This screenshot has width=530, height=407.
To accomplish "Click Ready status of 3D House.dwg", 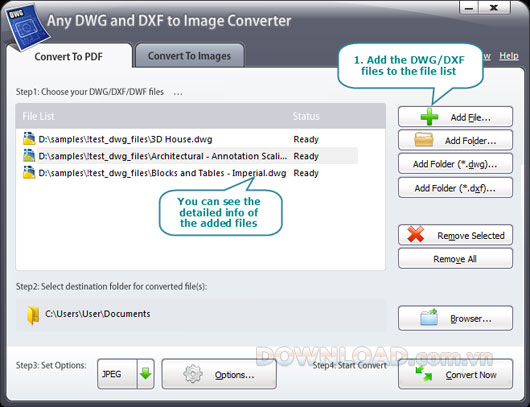I will 306,139.
